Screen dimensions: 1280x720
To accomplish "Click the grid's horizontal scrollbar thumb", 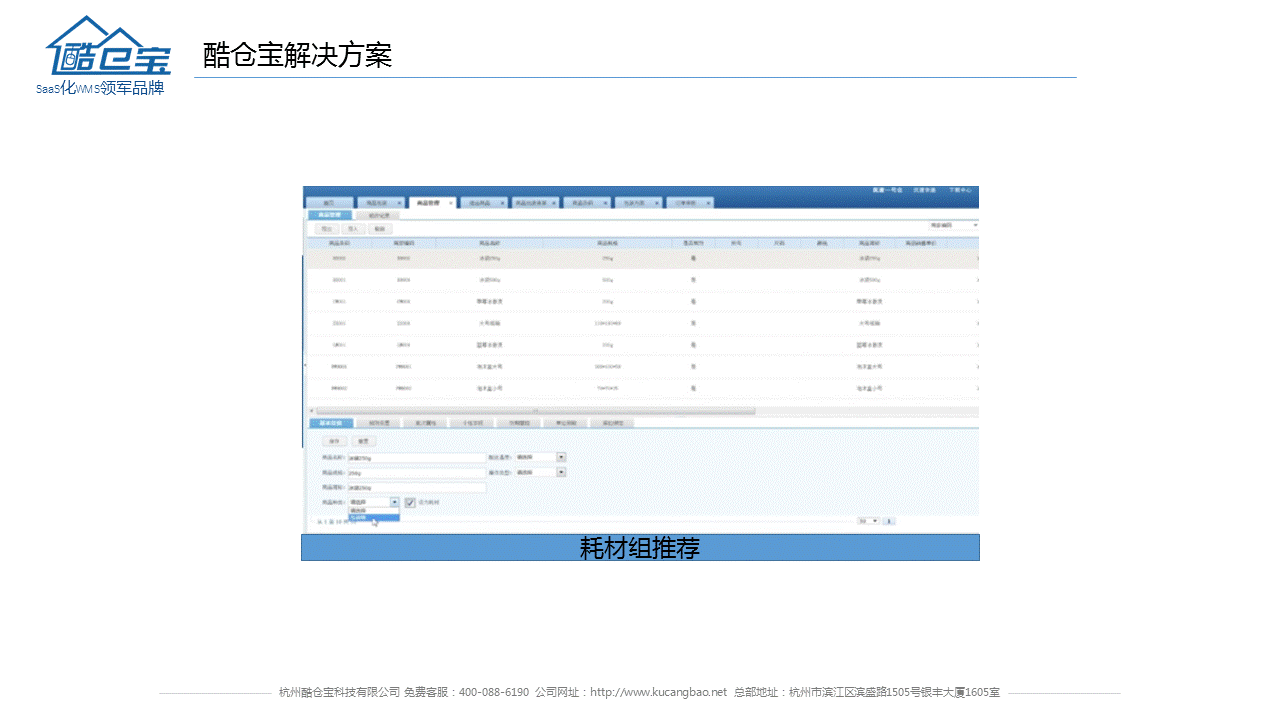I will 538,411.
